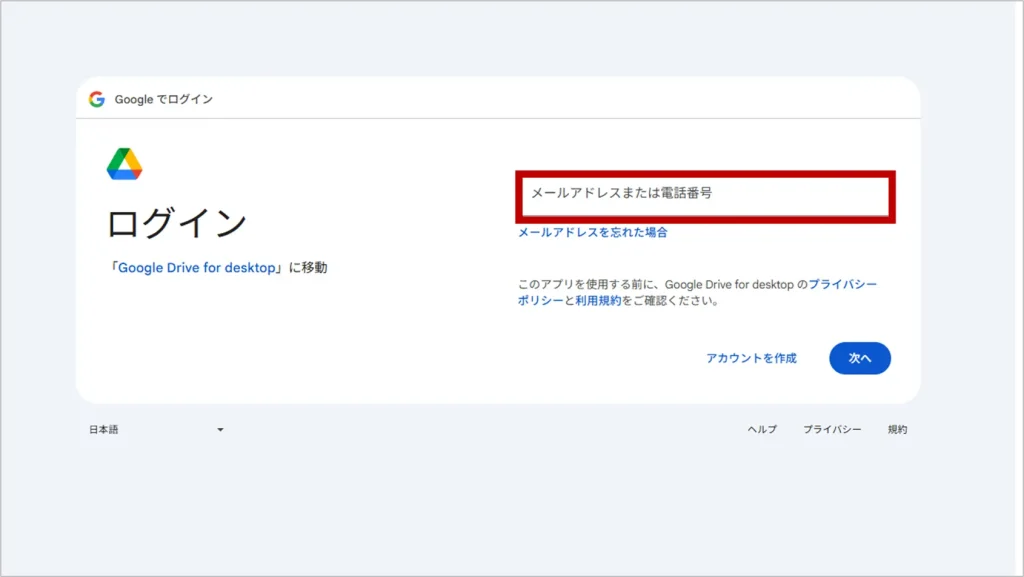Follow the Google Drive for desktop link
The height and width of the screenshot is (577, 1024).
click(x=196, y=268)
